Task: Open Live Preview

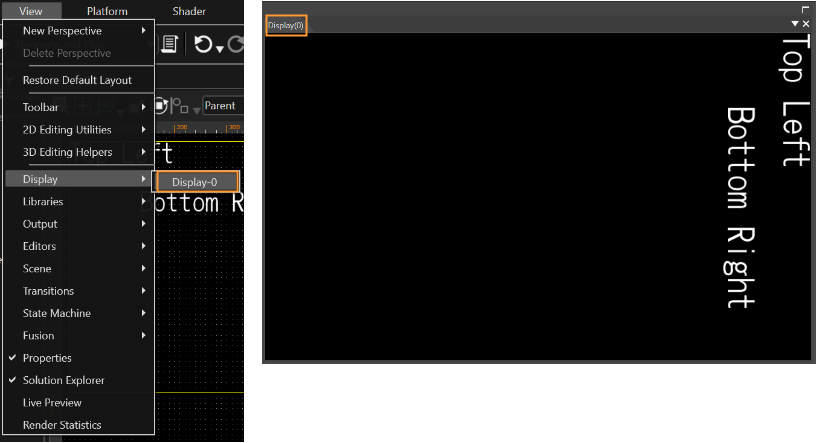Action: [79, 403]
